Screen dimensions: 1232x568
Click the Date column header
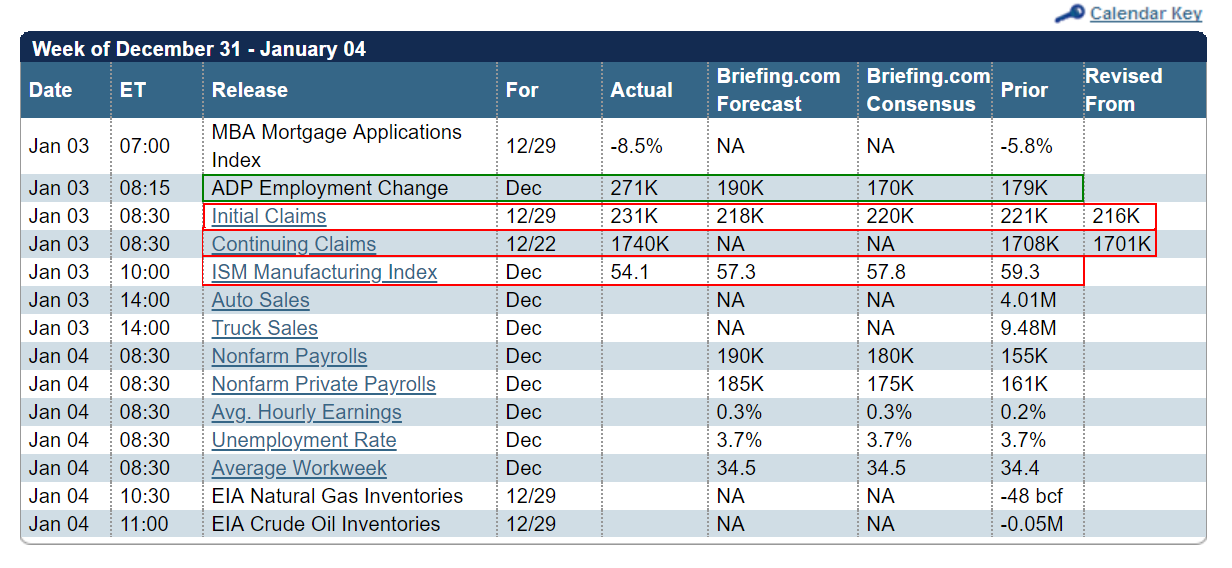coord(51,90)
